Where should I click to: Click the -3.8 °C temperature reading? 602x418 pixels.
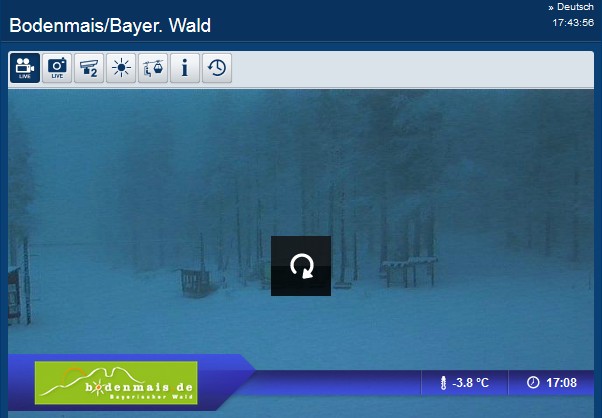pos(470,383)
